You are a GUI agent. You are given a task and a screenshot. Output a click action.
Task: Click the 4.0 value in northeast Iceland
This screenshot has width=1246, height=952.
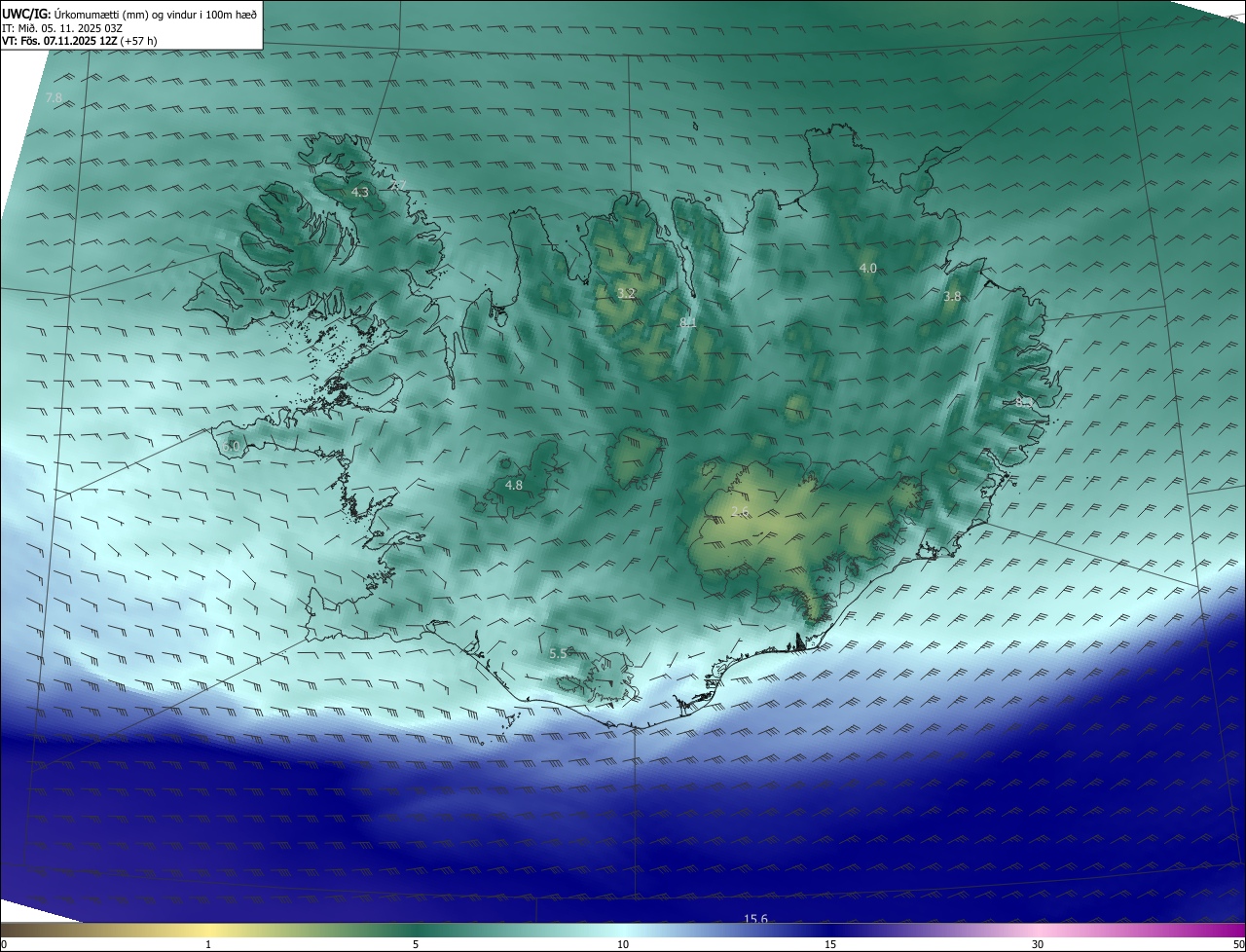[868, 268]
